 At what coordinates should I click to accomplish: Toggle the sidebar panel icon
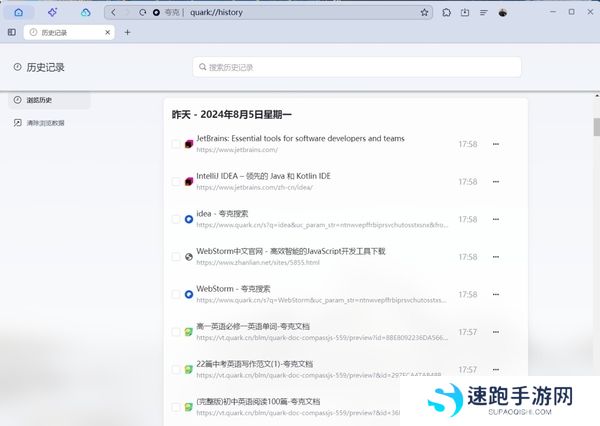(12, 32)
